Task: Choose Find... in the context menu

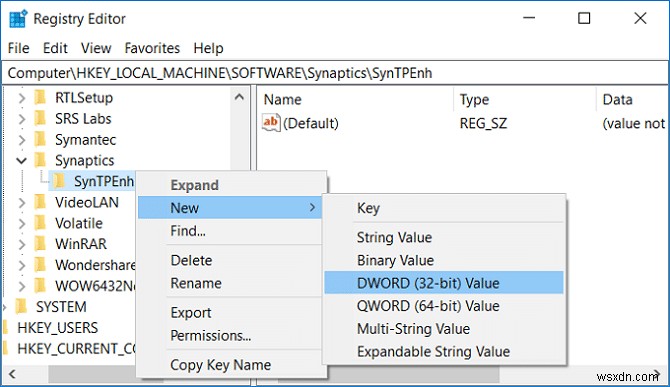Action: [x=229, y=231]
